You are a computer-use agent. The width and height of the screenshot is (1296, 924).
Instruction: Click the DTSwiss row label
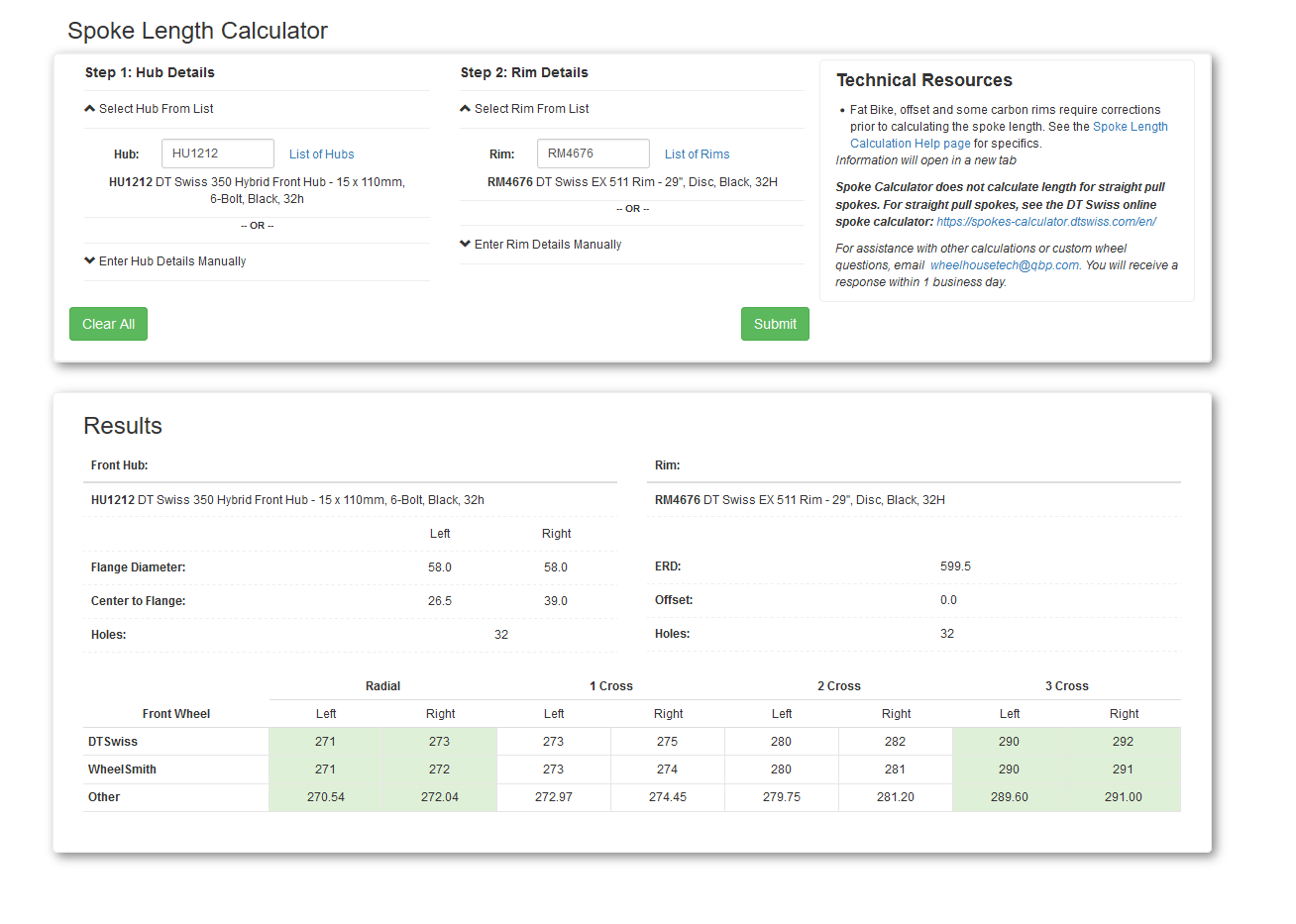[113, 742]
